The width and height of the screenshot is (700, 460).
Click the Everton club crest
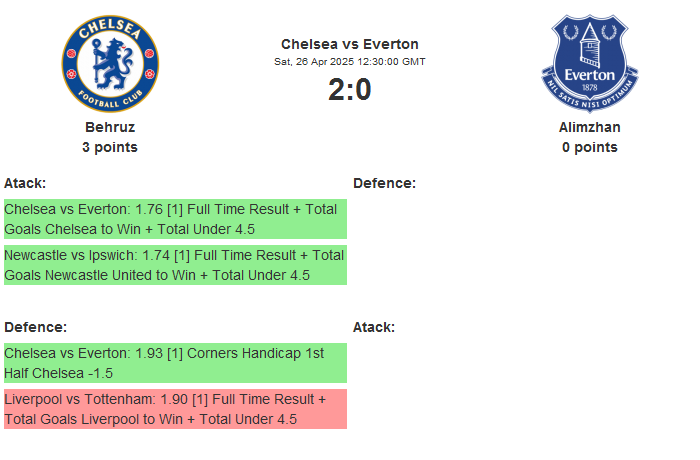pyautogui.click(x=589, y=62)
